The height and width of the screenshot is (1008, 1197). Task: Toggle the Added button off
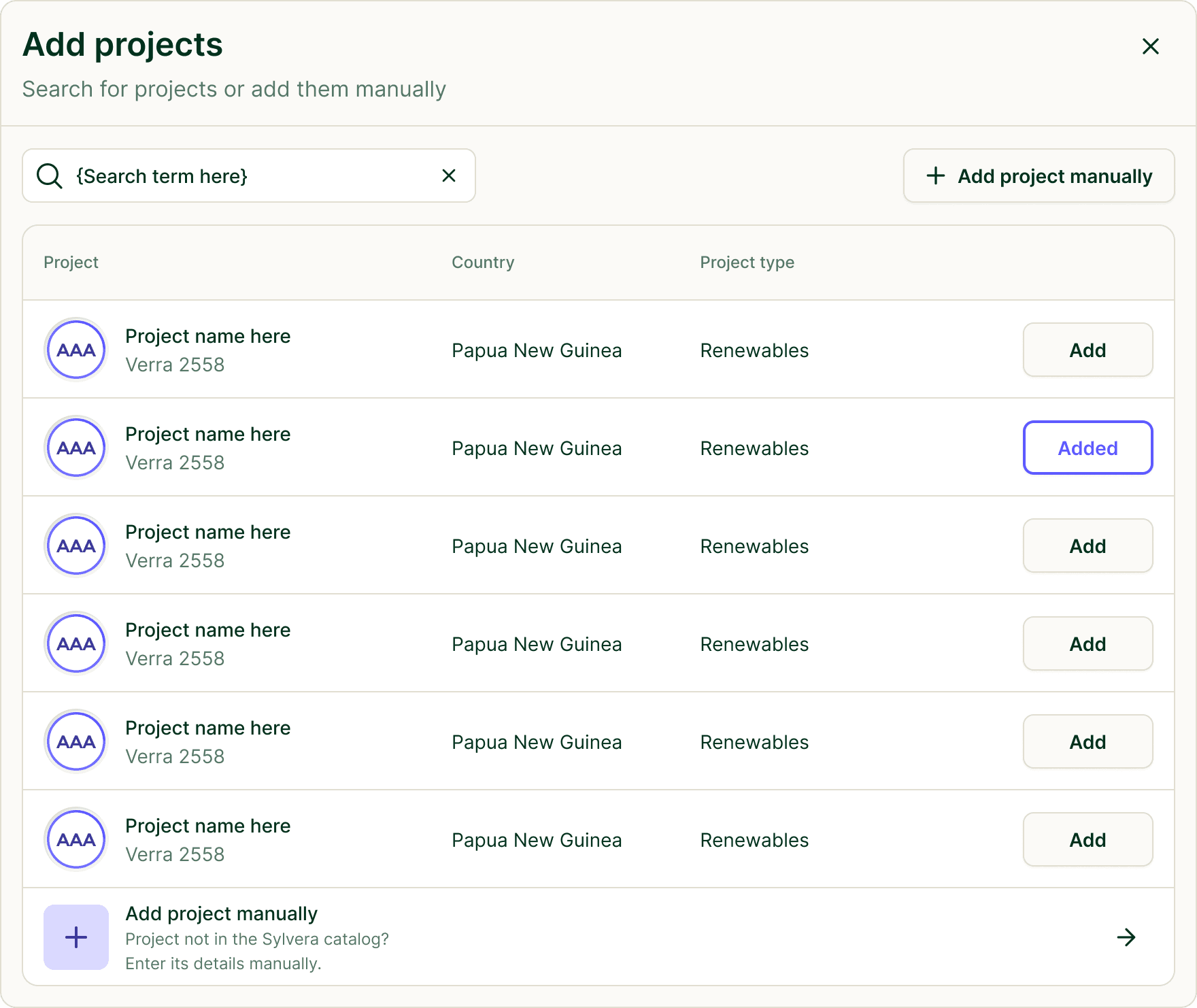(1088, 448)
